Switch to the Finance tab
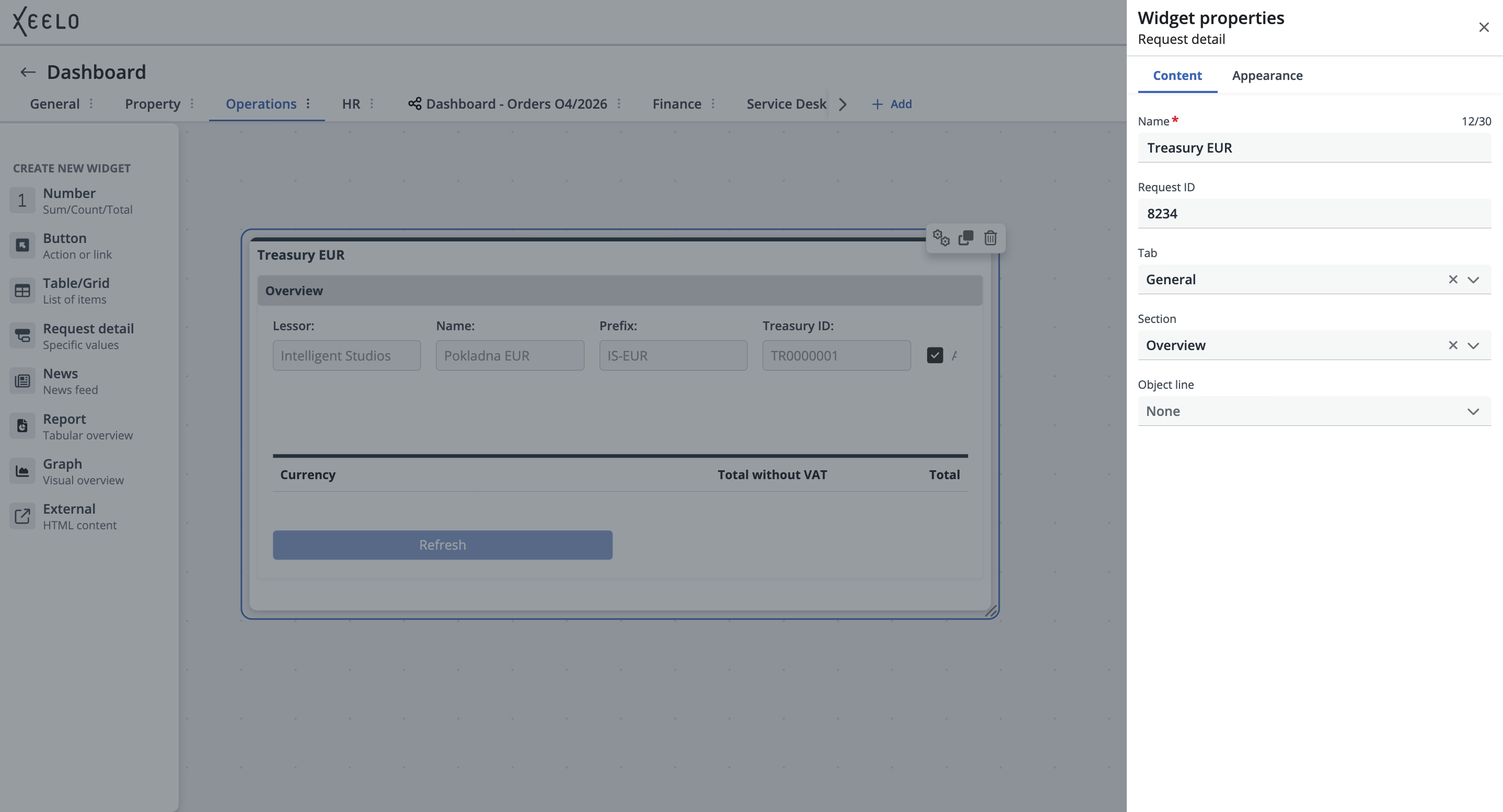The height and width of the screenshot is (812, 1503). (677, 104)
